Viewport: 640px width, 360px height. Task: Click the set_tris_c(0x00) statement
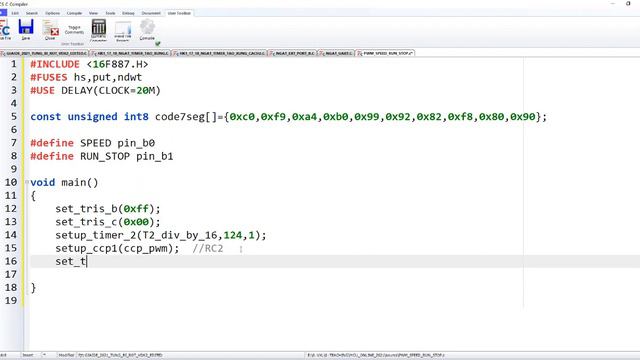[108, 222]
